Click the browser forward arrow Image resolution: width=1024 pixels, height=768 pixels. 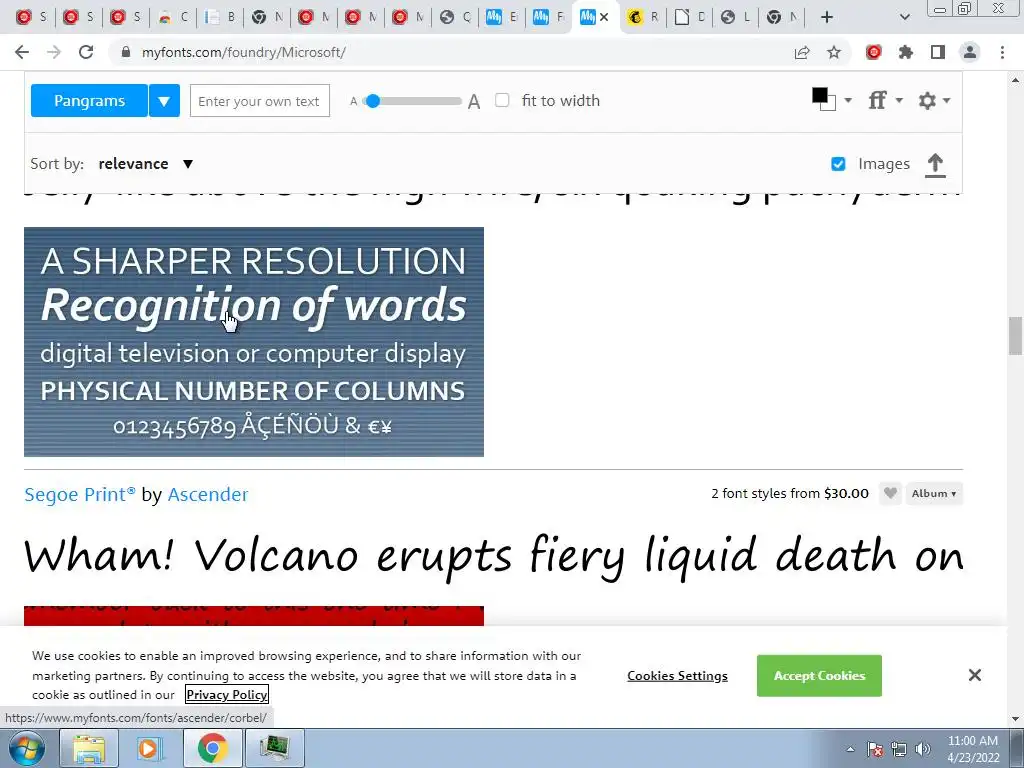tap(54, 52)
